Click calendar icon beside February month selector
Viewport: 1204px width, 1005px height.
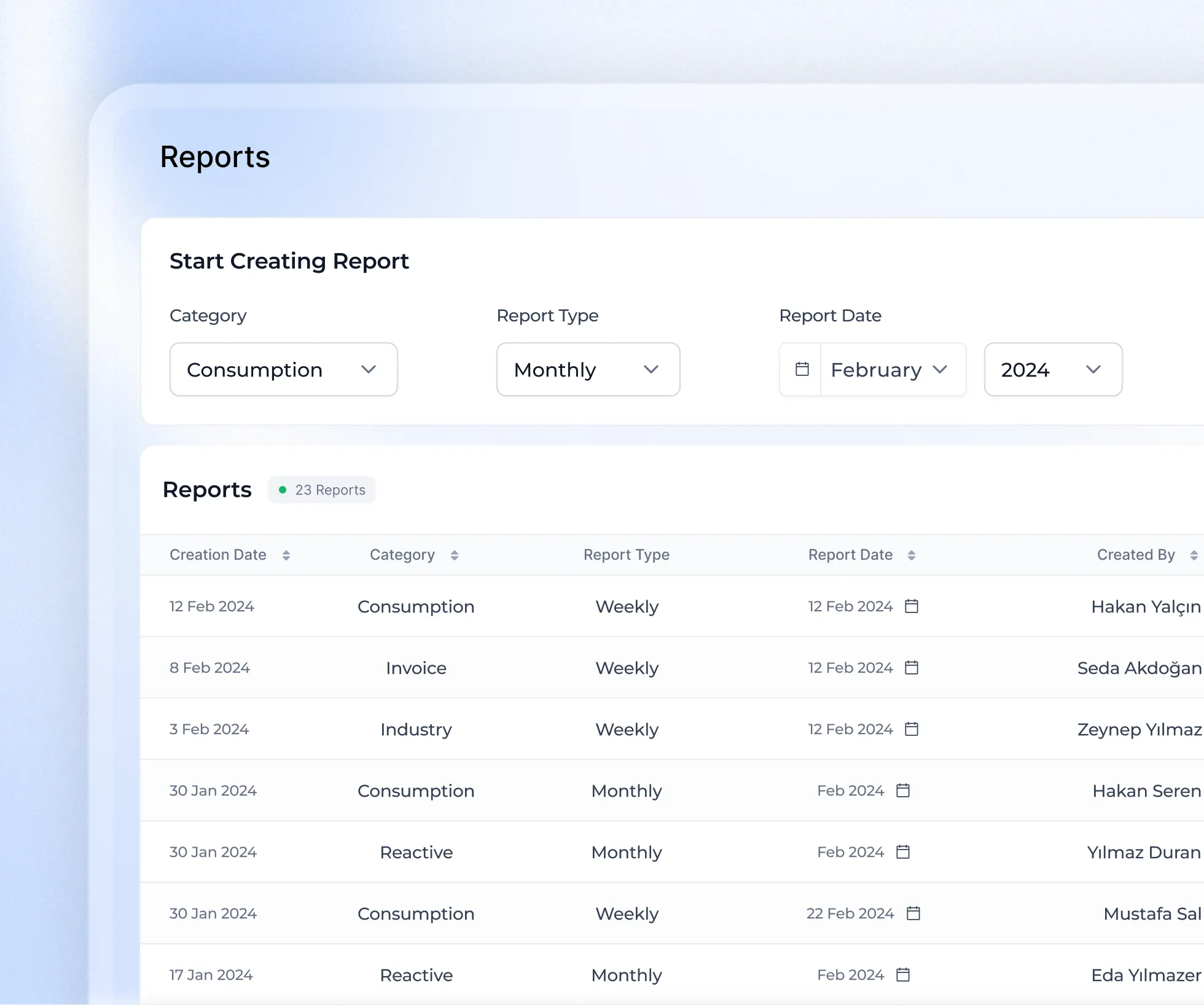click(x=802, y=369)
